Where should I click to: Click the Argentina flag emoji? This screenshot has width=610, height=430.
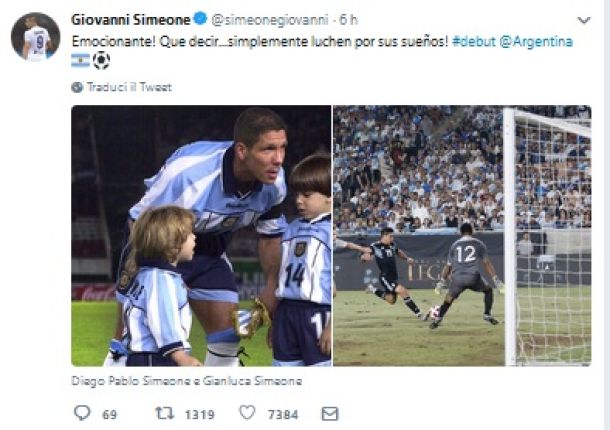coord(80,60)
